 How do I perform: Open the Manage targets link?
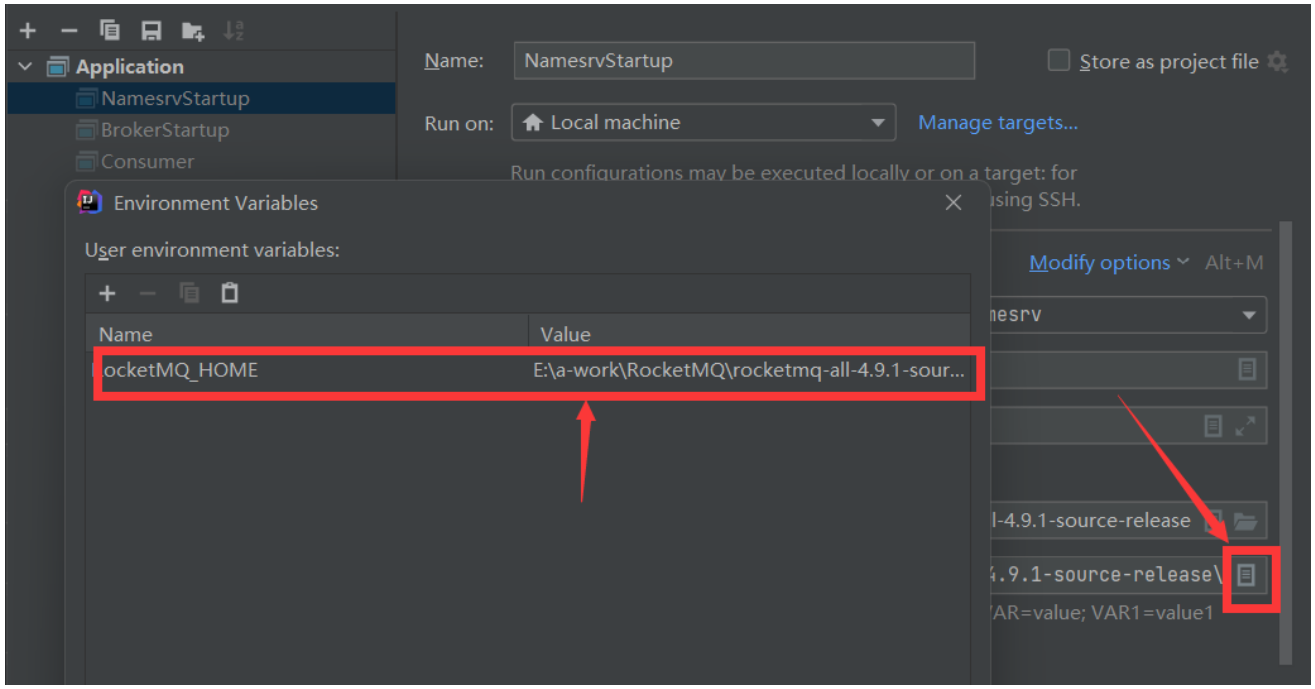click(x=998, y=123)
